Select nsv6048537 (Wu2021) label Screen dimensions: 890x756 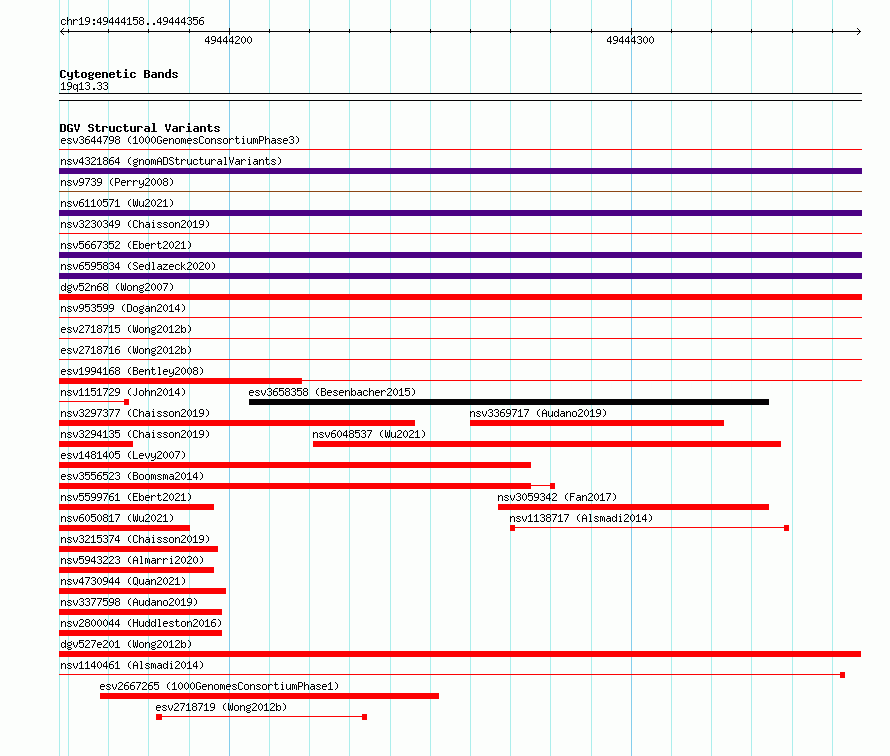point(369,434)
